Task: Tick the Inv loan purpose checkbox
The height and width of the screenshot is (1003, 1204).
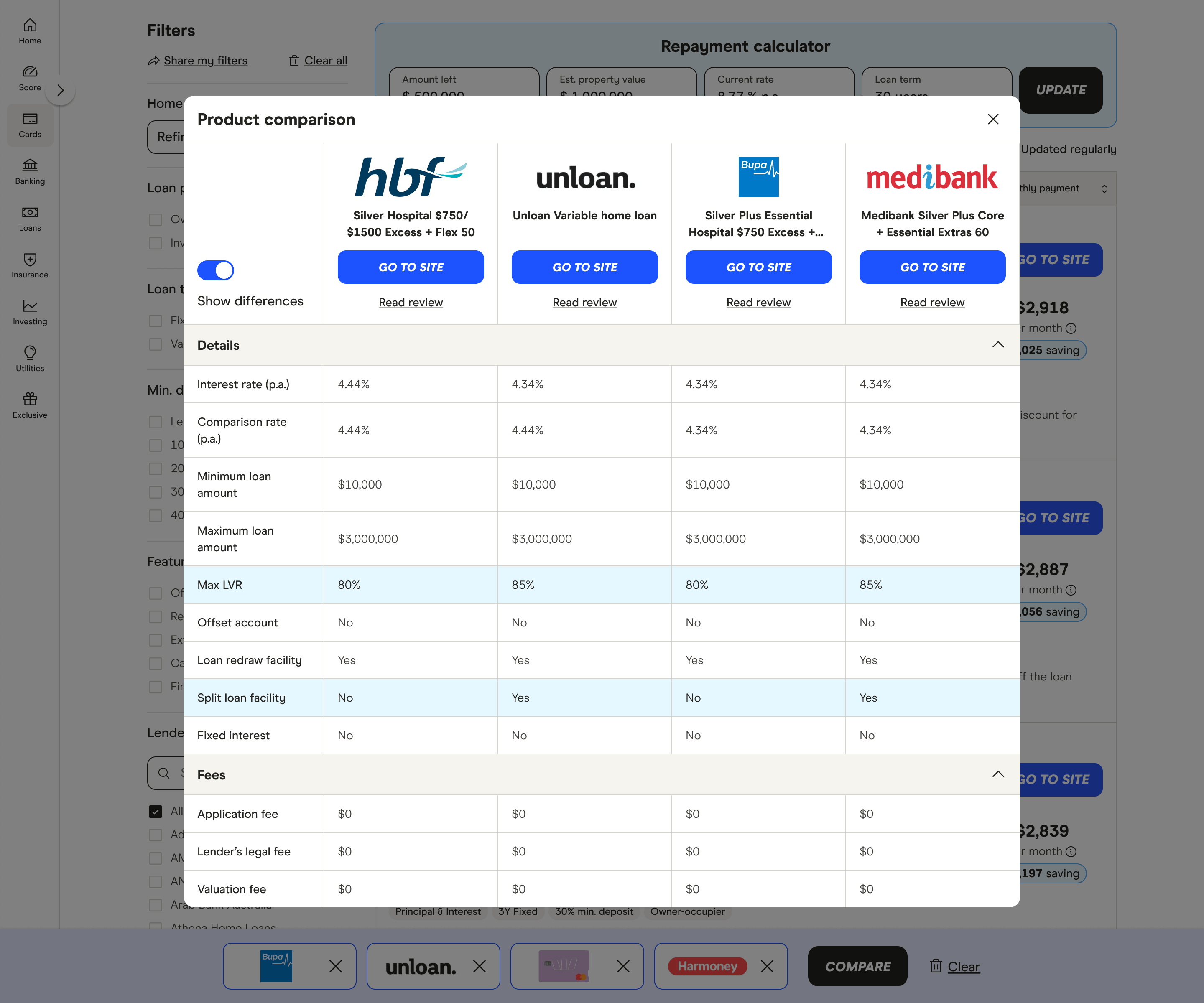Action: [x=156, y=243]
